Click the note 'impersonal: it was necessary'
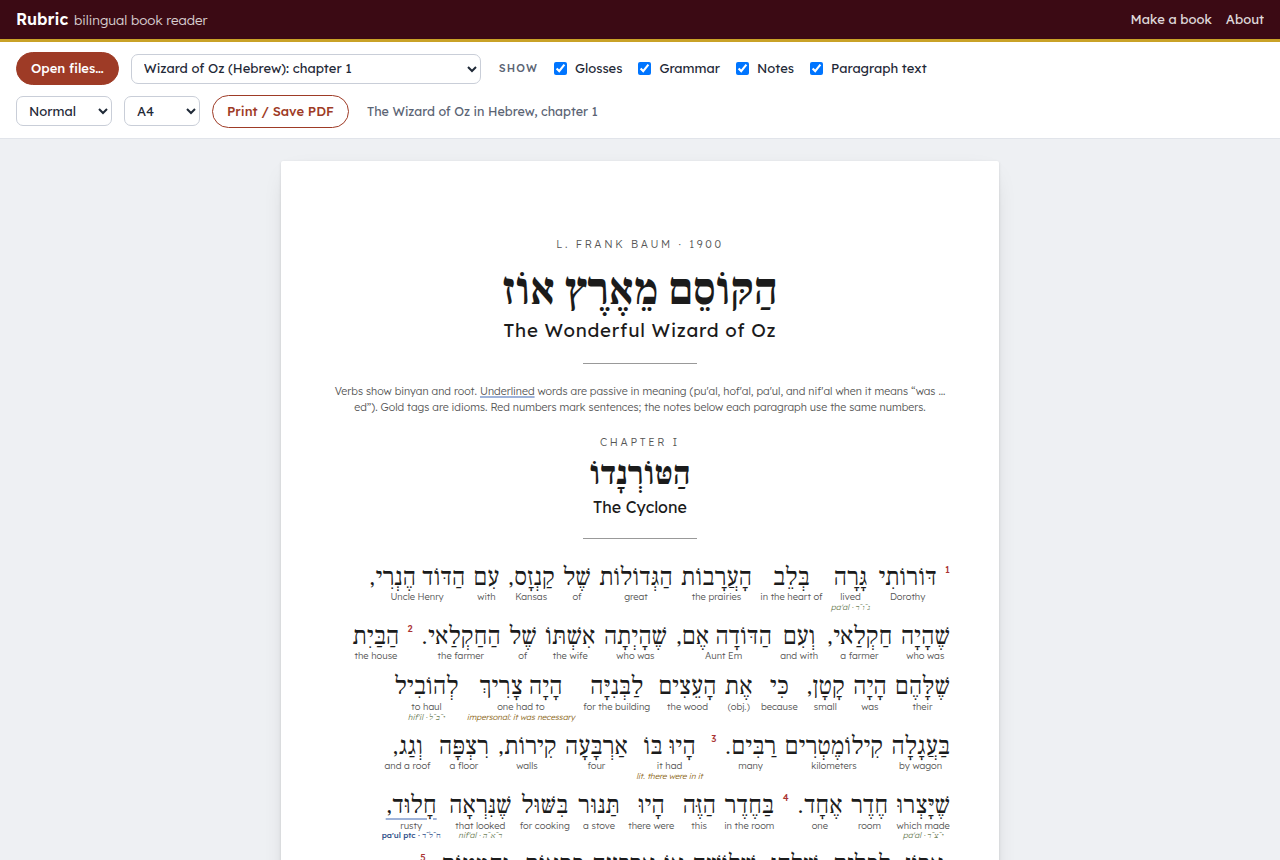 pos(521,717)
